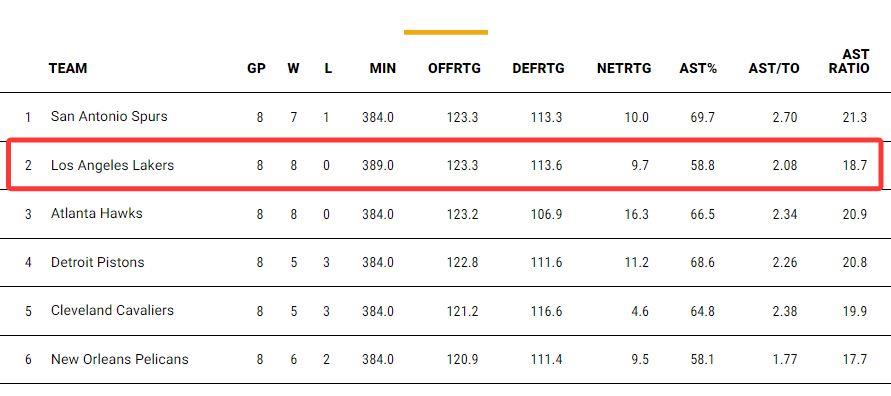Sort table by OFFRTG column header
Viewport: 891px width, 396px height.
[454, 69]
